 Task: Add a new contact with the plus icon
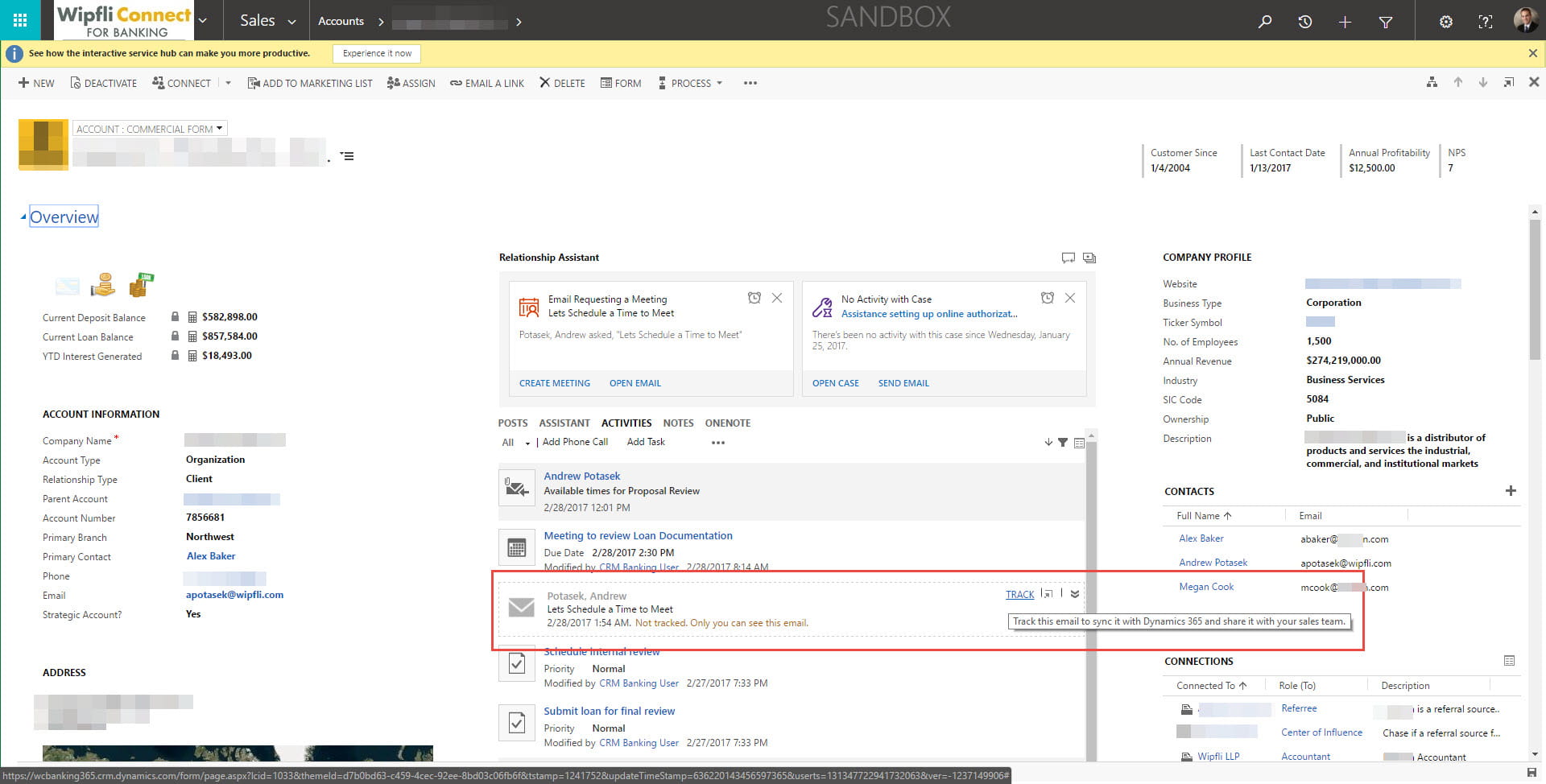(x=1510, y=490)
